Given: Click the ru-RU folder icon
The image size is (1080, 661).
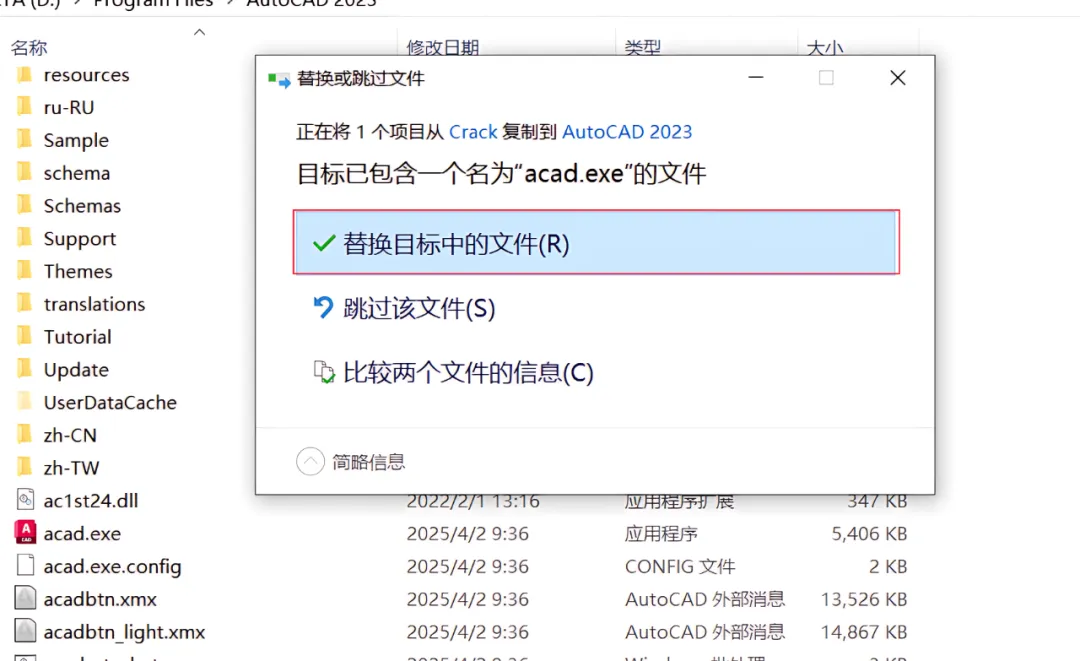Looking at the screenshot, I should [24, 106].
